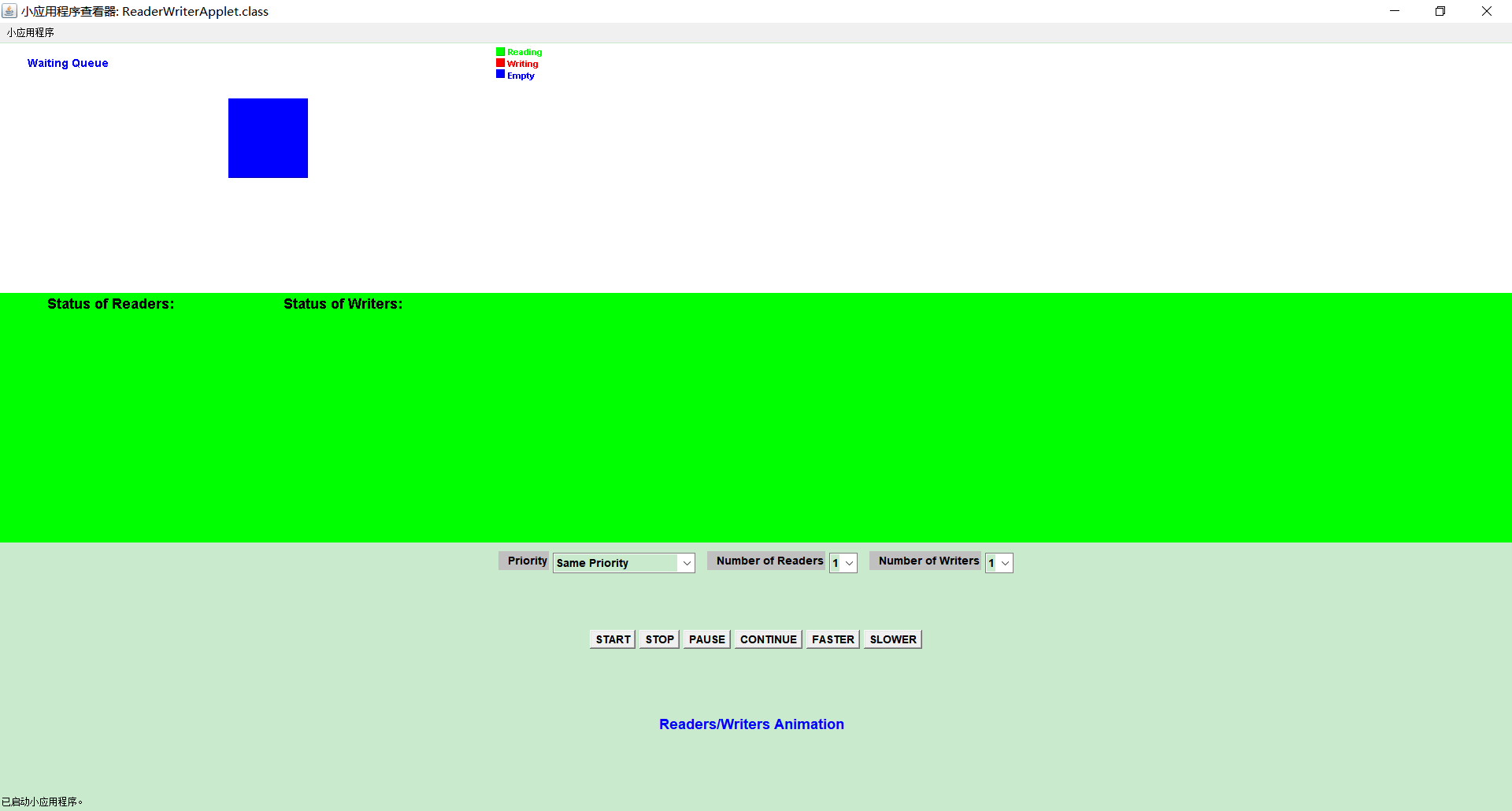Viewport: 1512px width, 811px height.
Task: Open the Number of Readers dropdown
Action: pos(843,563)
